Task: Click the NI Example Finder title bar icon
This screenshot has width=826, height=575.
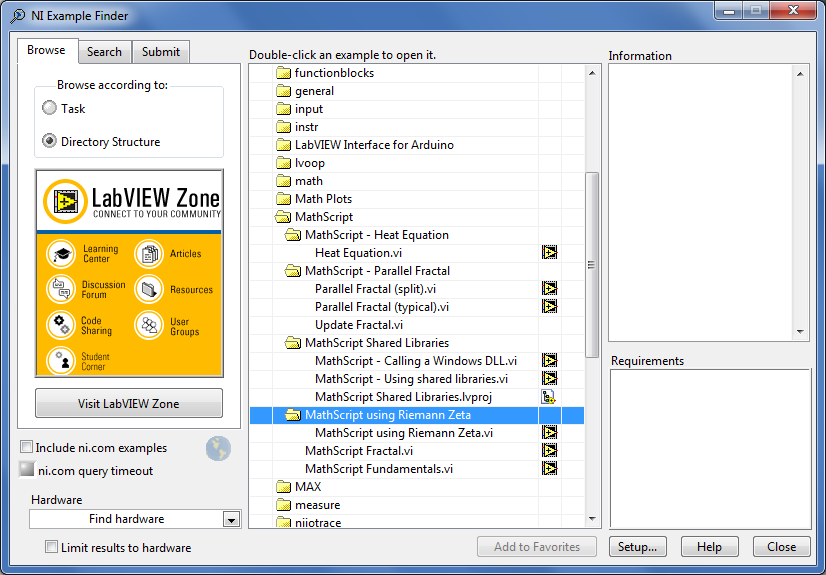Action: click(x=17, y=16)
